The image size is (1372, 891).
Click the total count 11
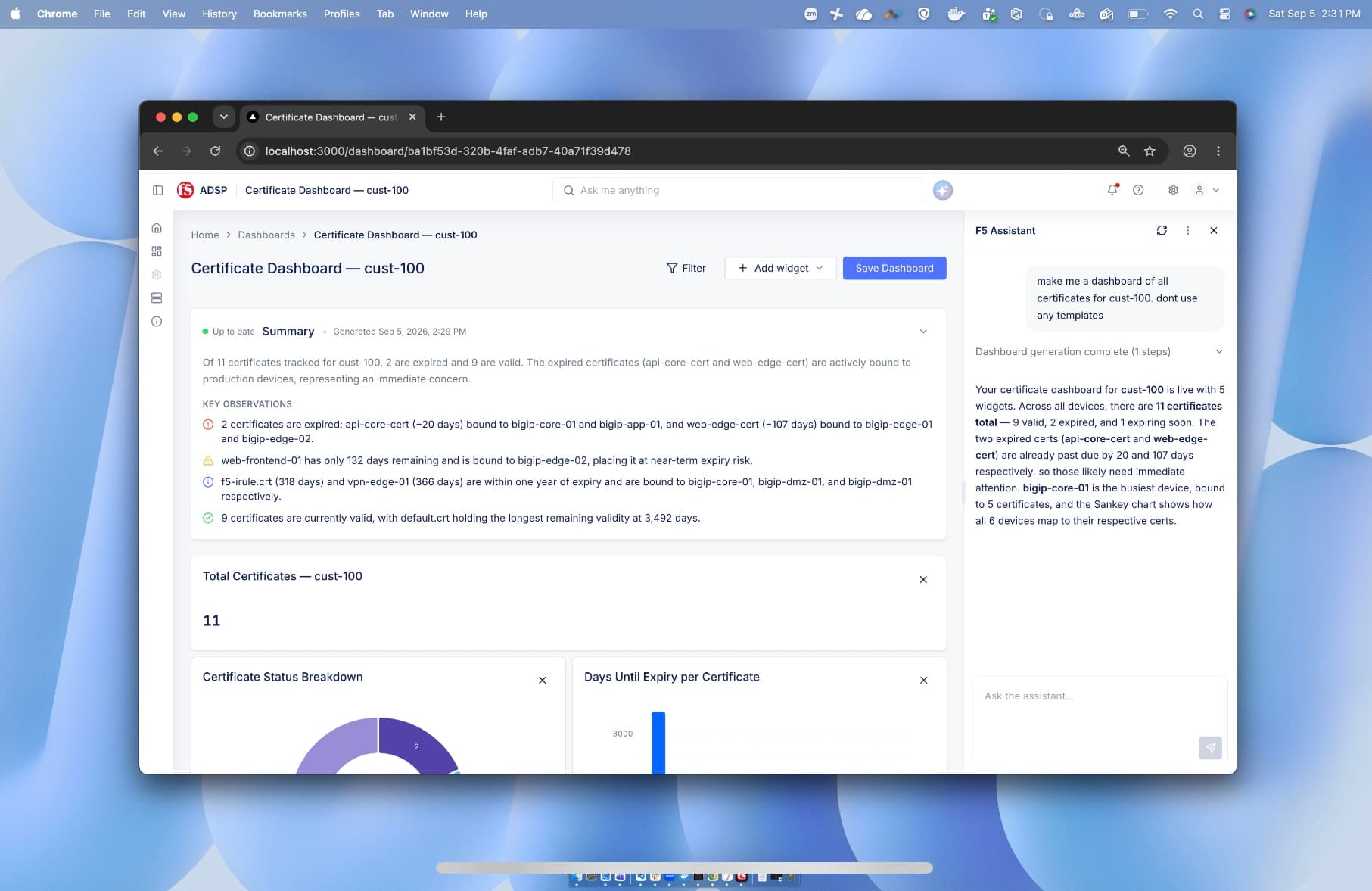(211, 621)
